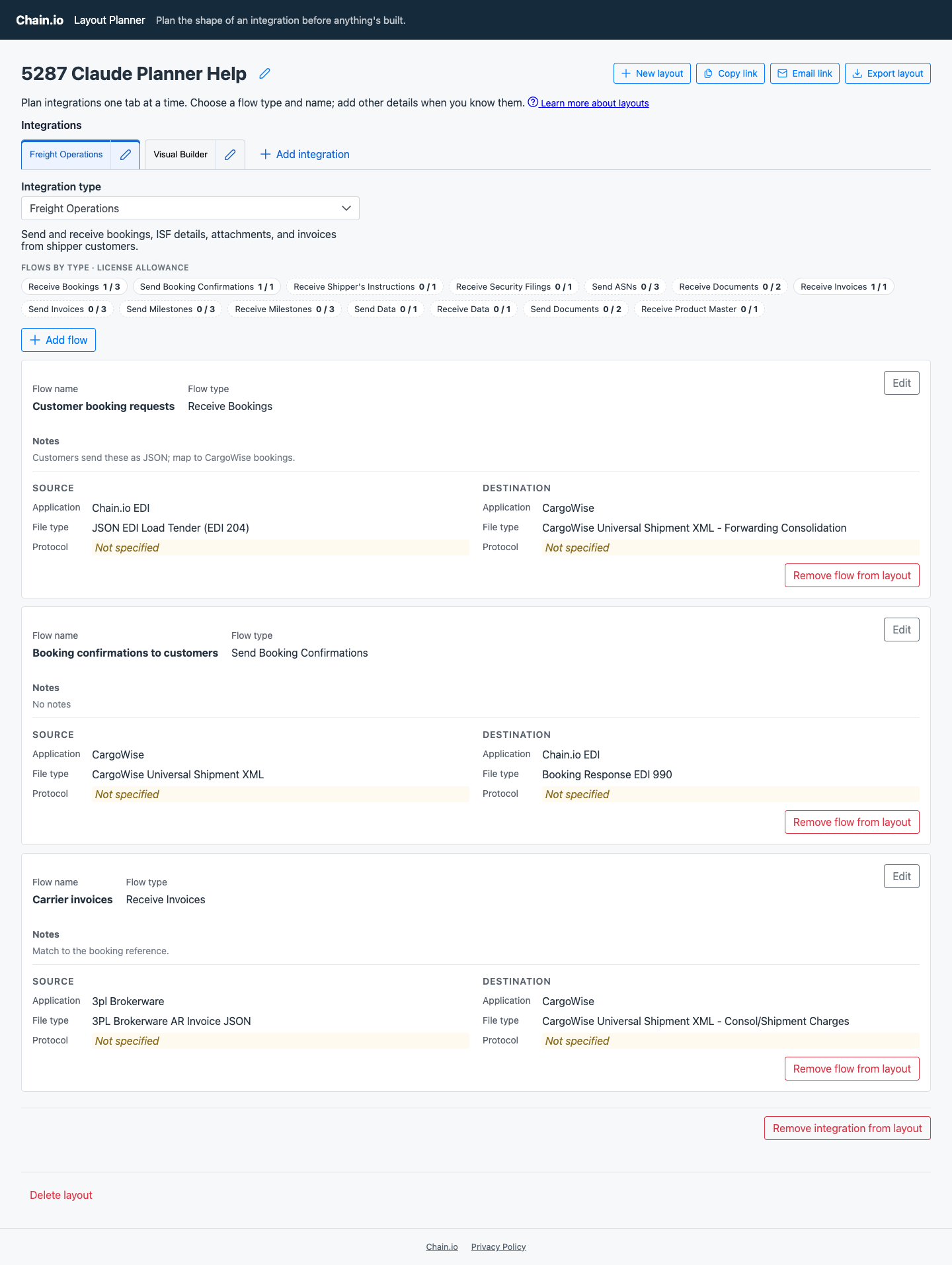Image resolution: width=952 pixels, height=1265 pixels.
Task: Click Receive Invoices 1 / 1 chip
Action: pos(844,286)
